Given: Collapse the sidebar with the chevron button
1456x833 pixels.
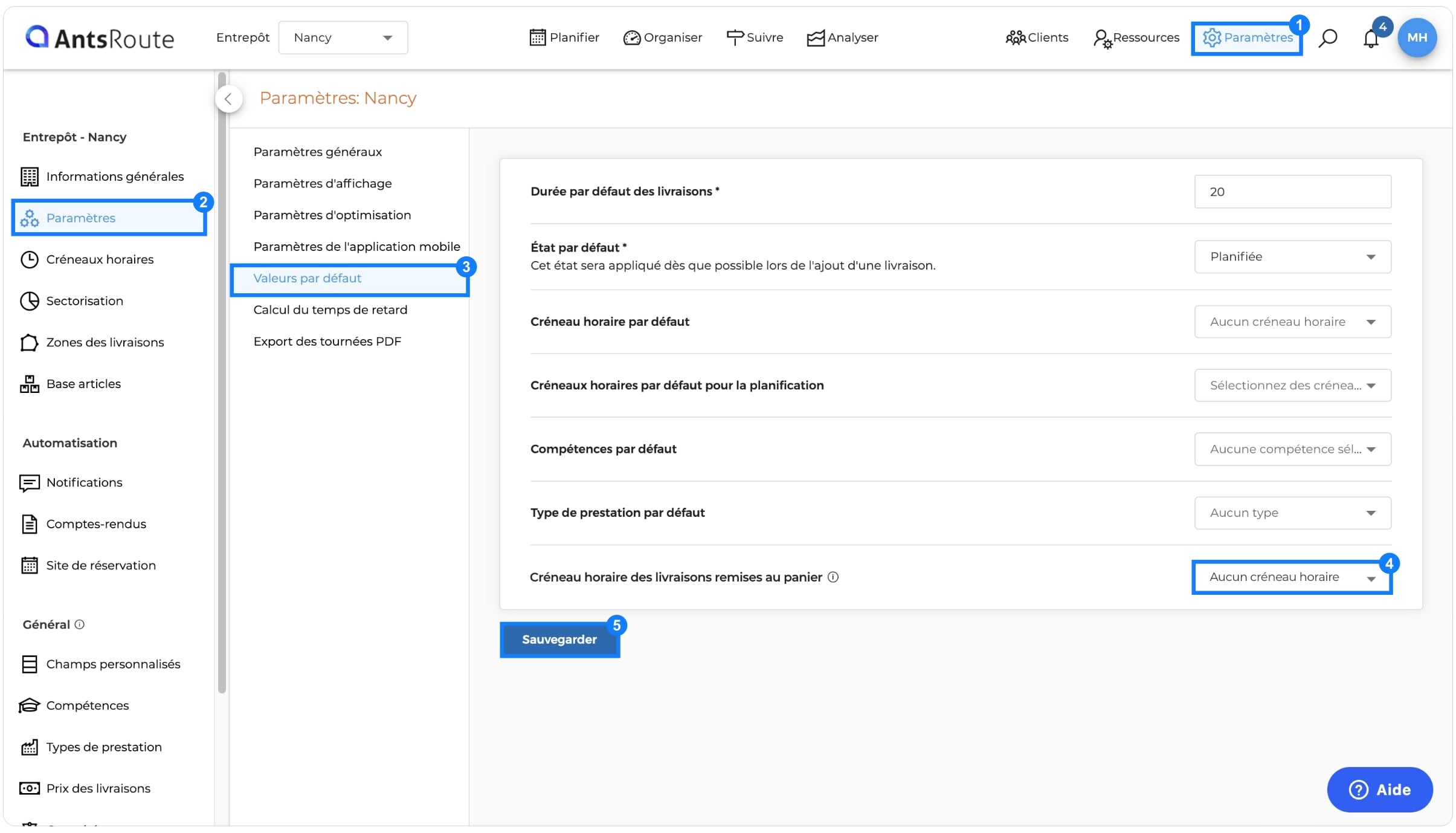Looking at the screenshot, I should [x=228, y=99].
